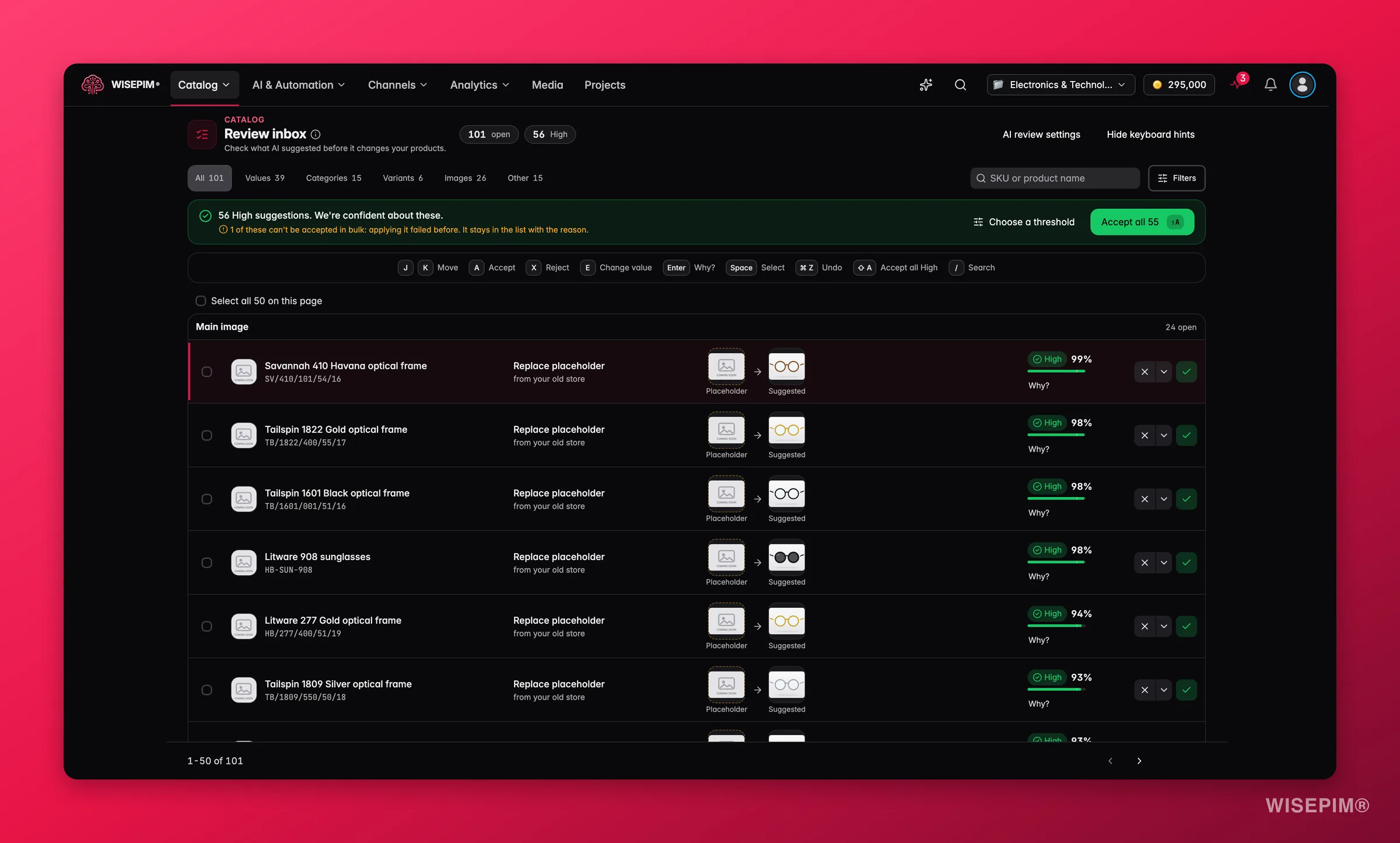The width and height of the screenshot is (1400, 843).
Task: Open the notifications bell
Action: (1270, 85)
